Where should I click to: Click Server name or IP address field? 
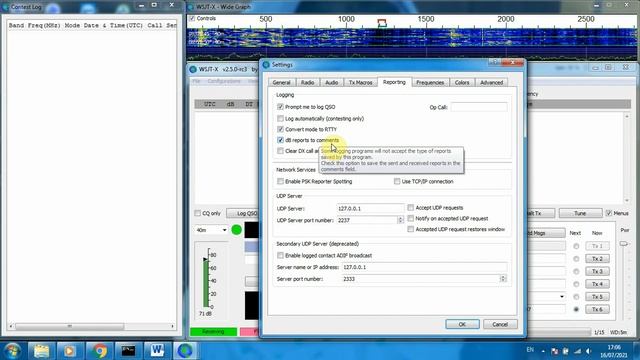click(424, 267)
